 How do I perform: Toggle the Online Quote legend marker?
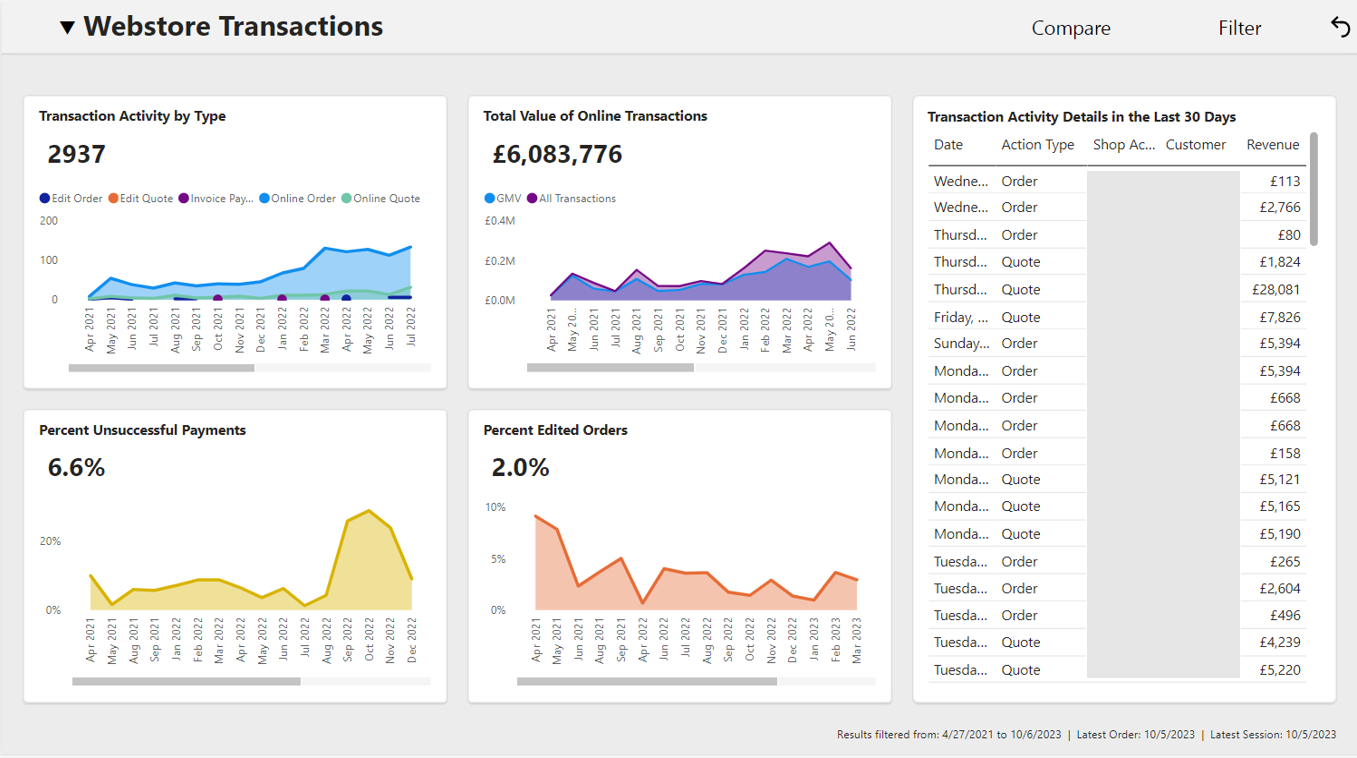coord(346,198)
